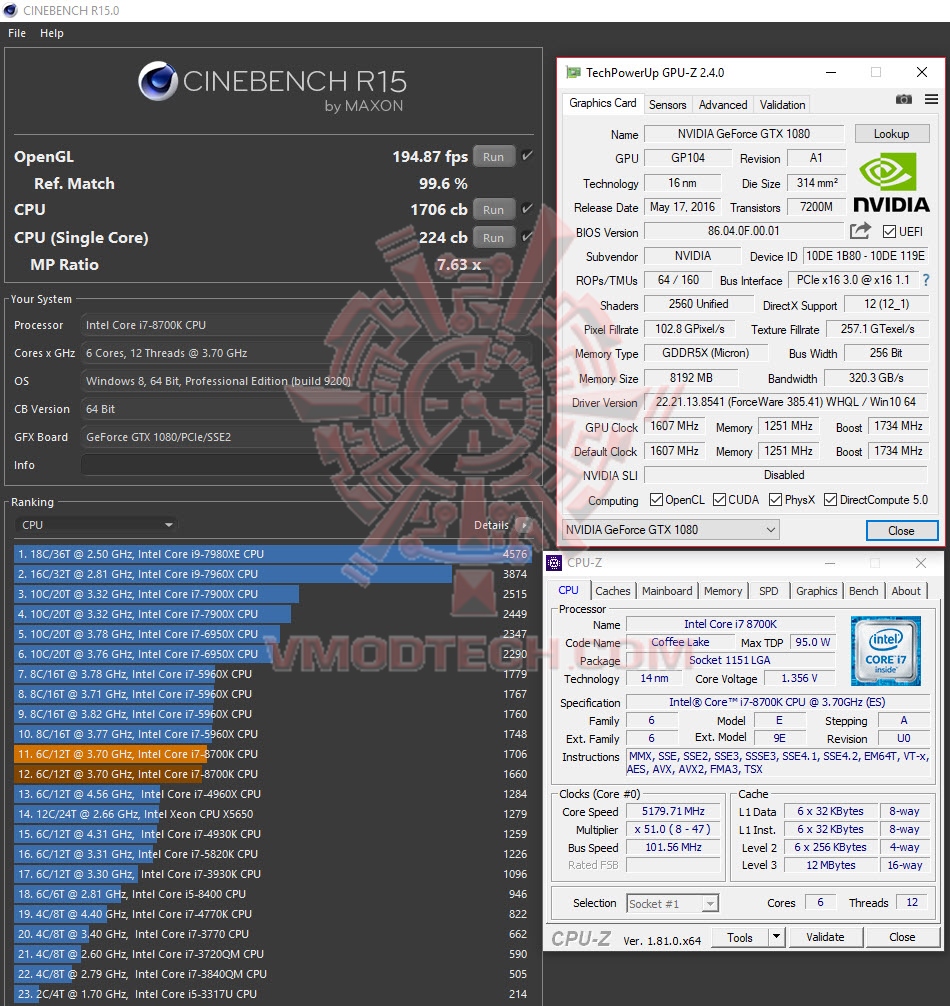Viewport: 950px width, 1006px height.
Task: Switch to the Memory tab in CPU-Z
Action: point(723,591)
